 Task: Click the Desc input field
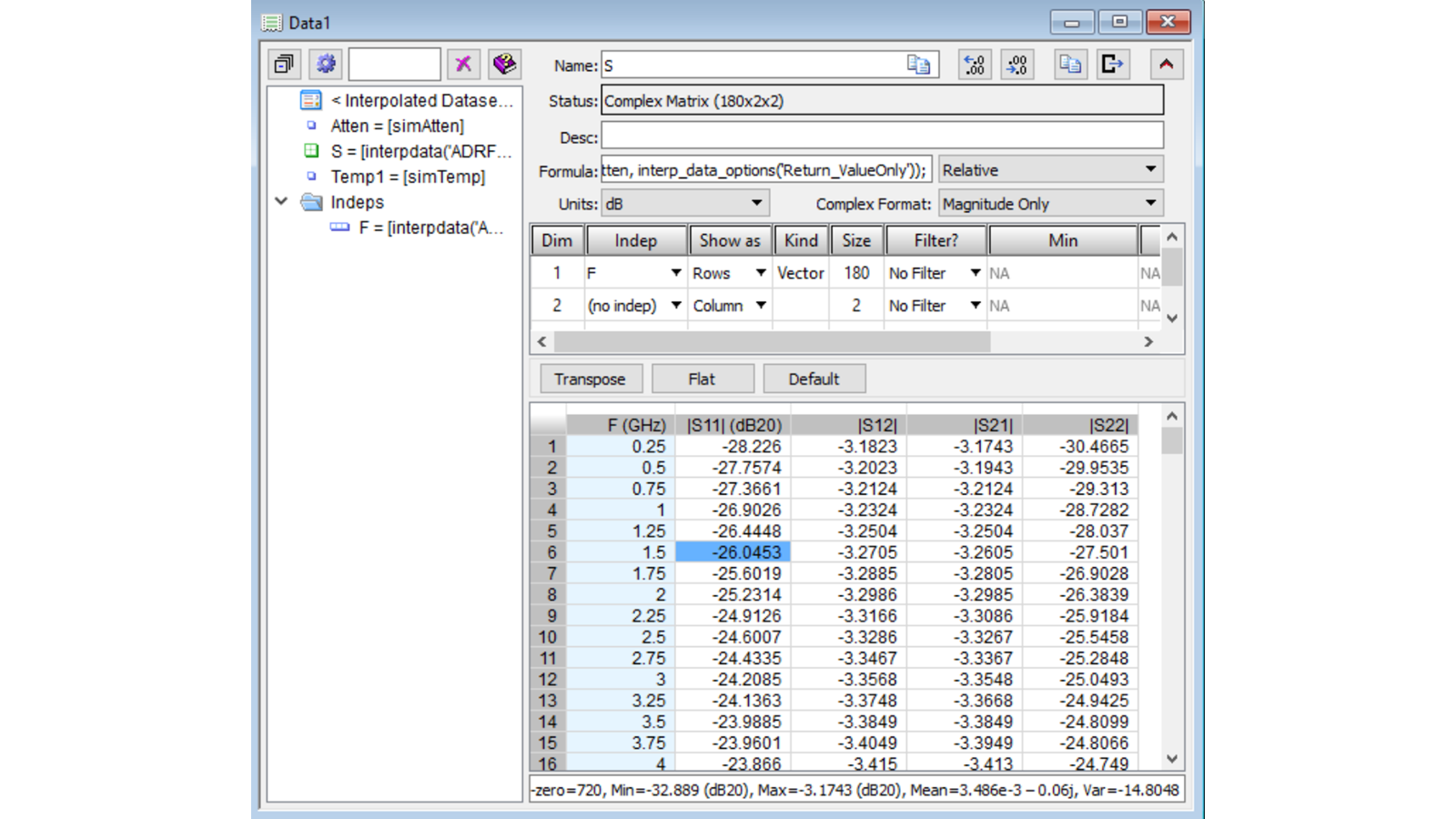point(881,136)
